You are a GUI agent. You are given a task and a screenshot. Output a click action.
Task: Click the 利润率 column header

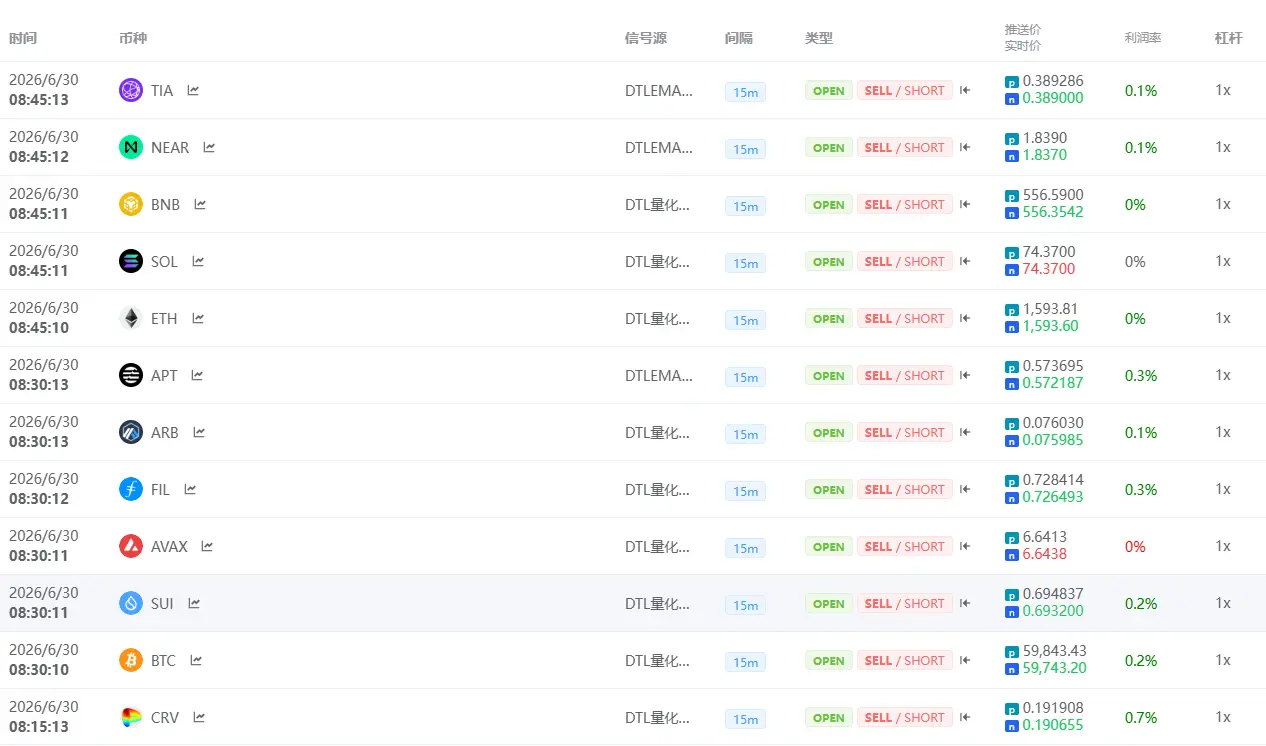click(x=1143, y=38)
